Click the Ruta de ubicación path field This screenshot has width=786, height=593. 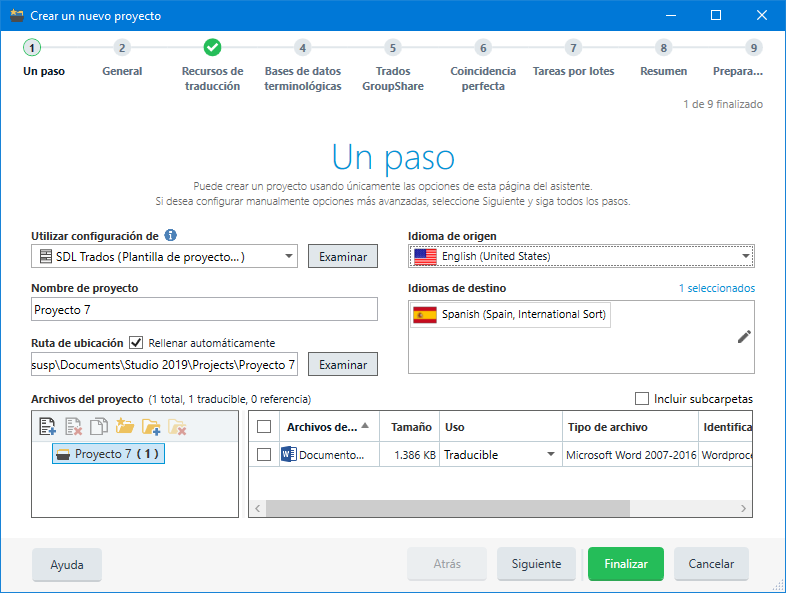pyautogui.click(x=164, y=364)
